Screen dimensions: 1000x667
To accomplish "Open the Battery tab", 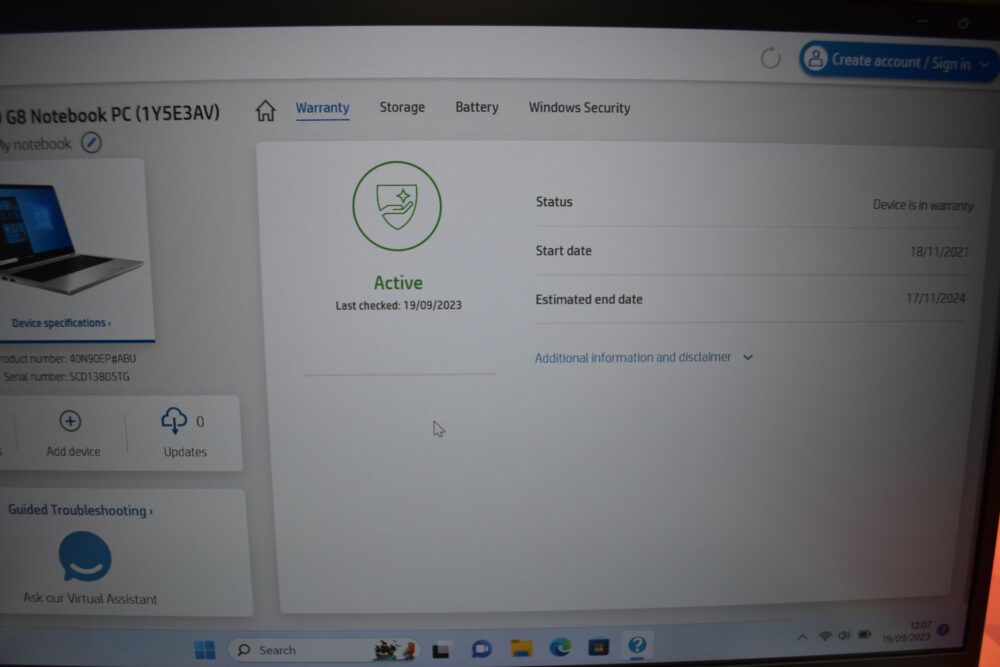I will [x=476, y=107].
